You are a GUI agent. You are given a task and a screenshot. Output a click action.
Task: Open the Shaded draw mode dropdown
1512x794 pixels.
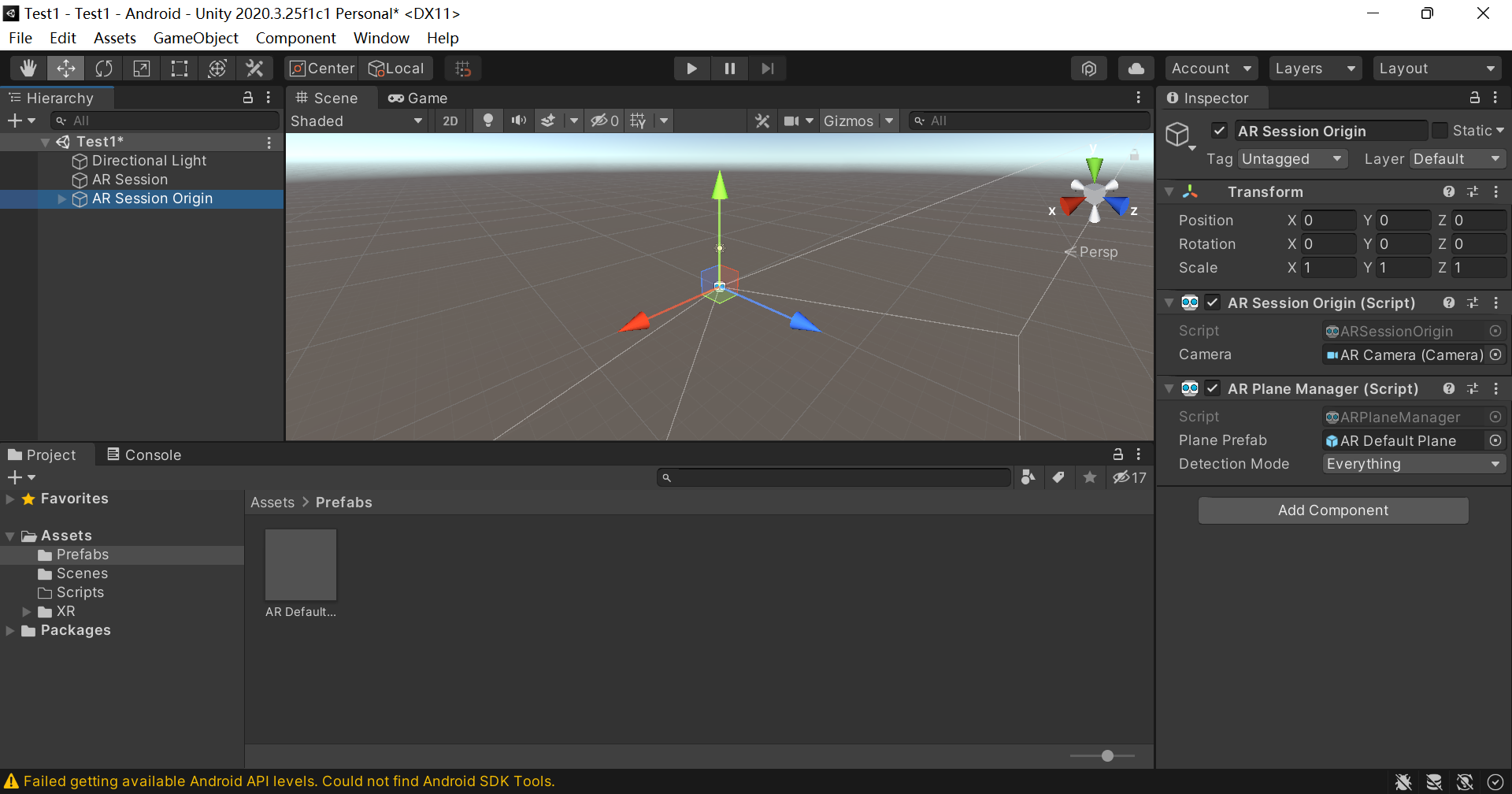(x=357, y=121)
